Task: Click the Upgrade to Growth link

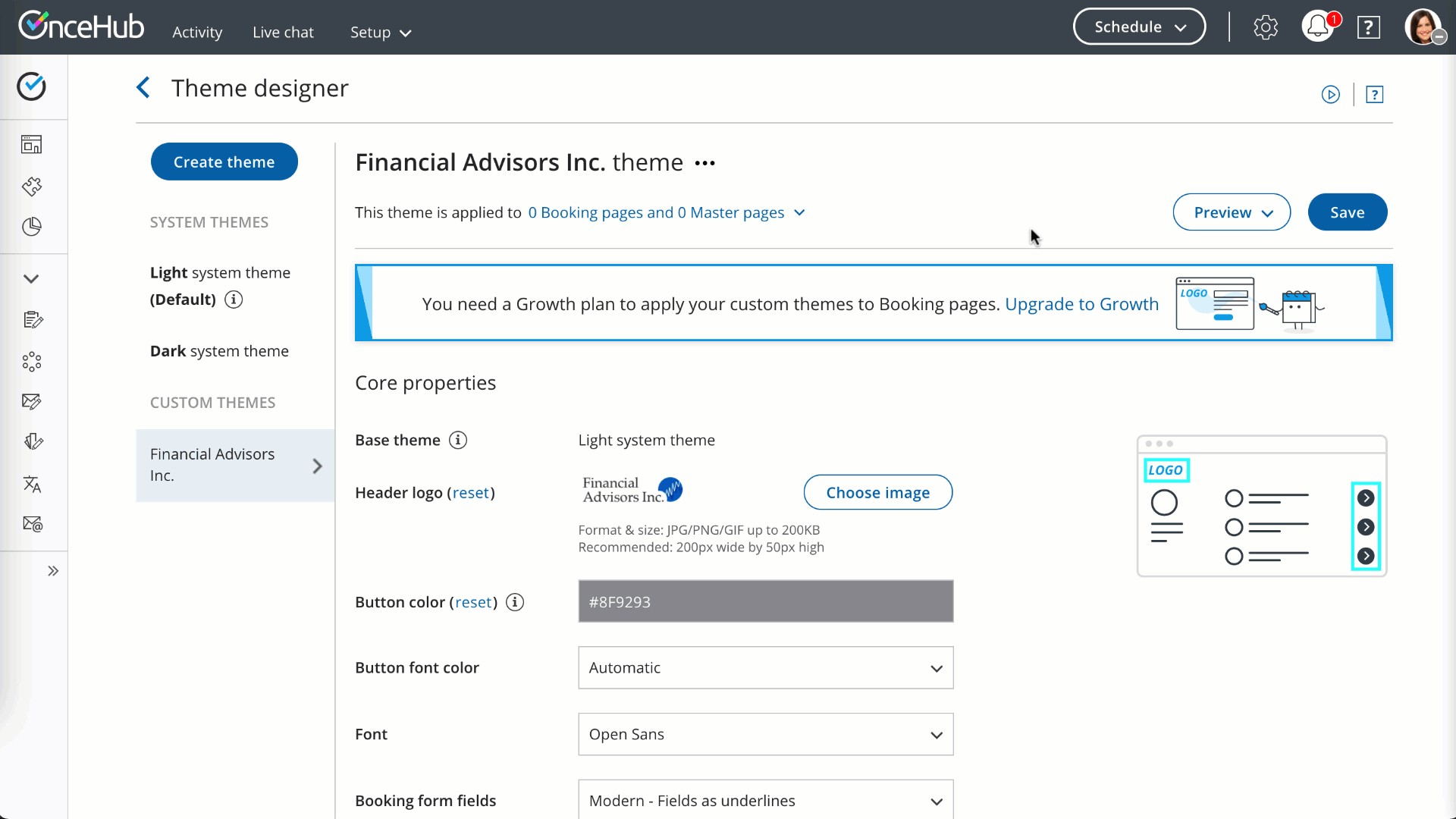Action: [x=1081, y=304]
